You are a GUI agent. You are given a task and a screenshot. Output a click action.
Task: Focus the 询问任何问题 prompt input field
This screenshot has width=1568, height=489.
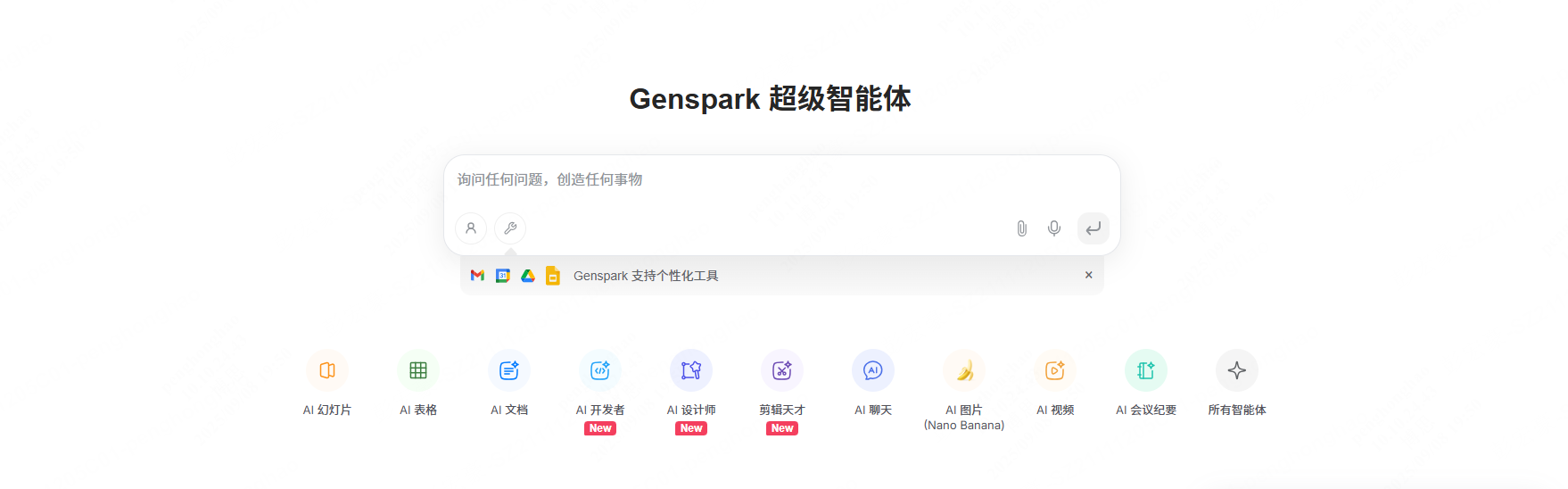[x=781, y=180]
